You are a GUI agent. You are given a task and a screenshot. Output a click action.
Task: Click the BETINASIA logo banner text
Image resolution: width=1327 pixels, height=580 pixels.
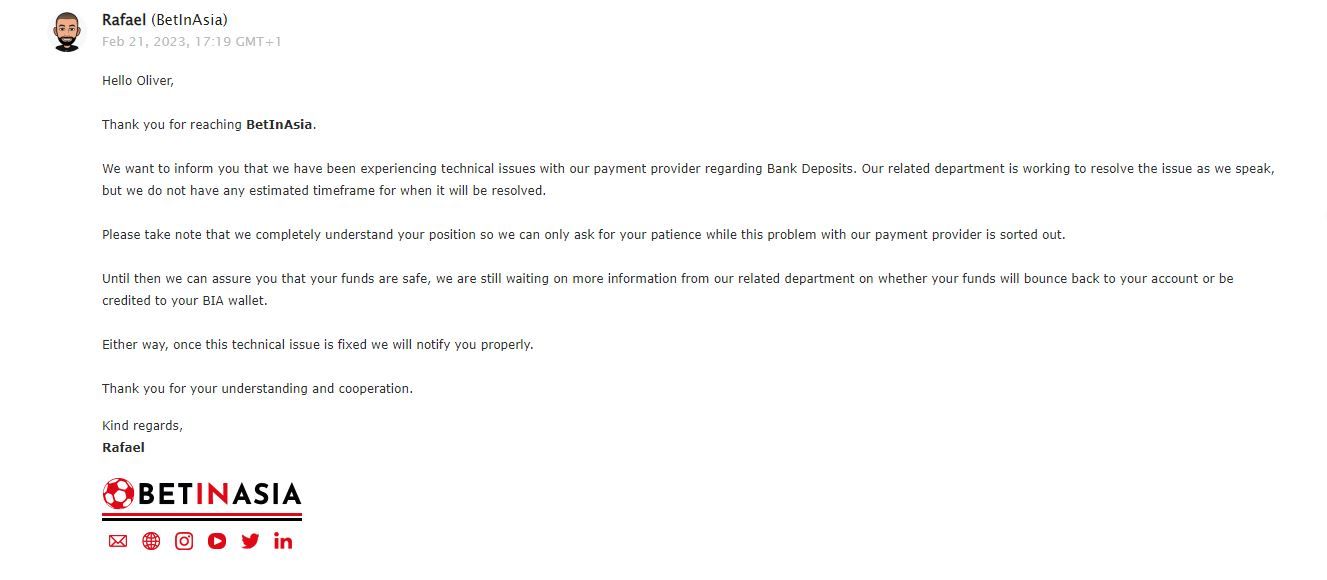point(218,494)
